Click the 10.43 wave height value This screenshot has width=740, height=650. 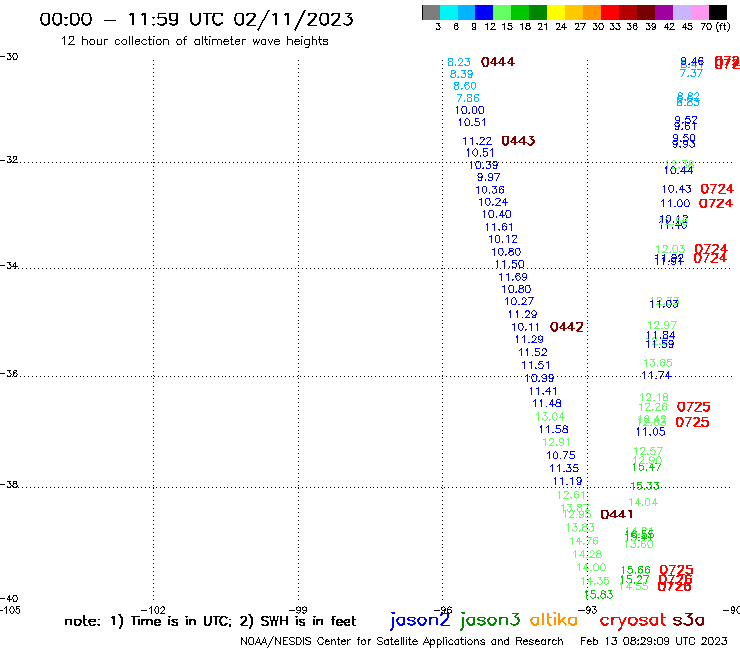676,189
